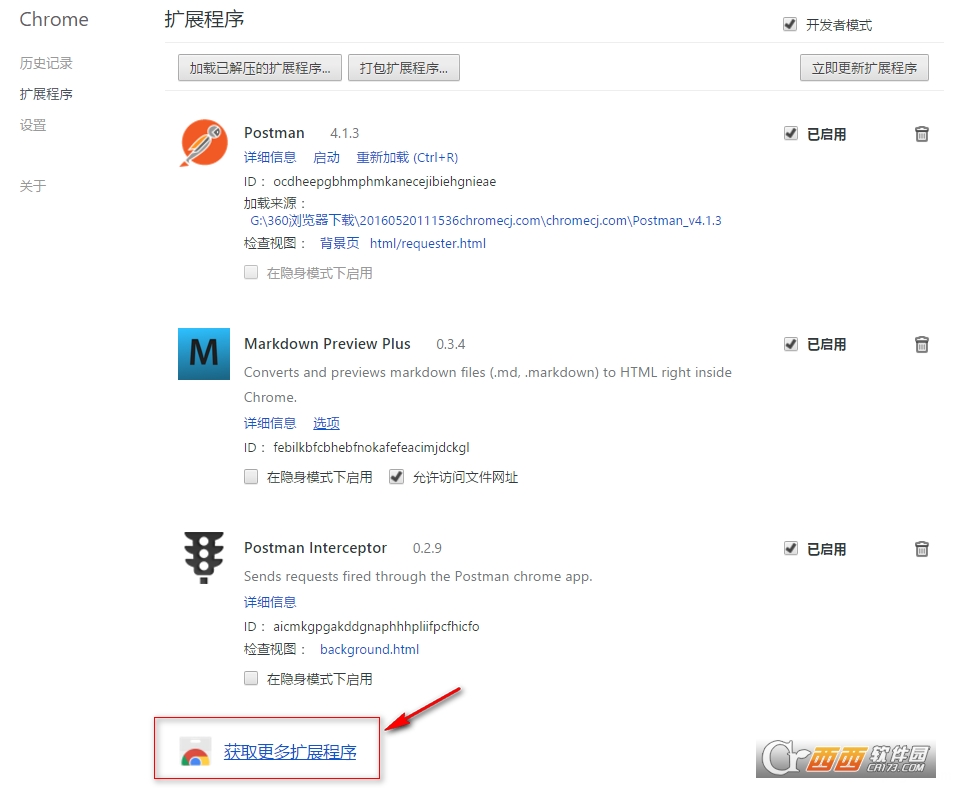Delete Postman Interceptor via trash icon
The width and height of the screenshot is (956, 788).
point(921,548)
